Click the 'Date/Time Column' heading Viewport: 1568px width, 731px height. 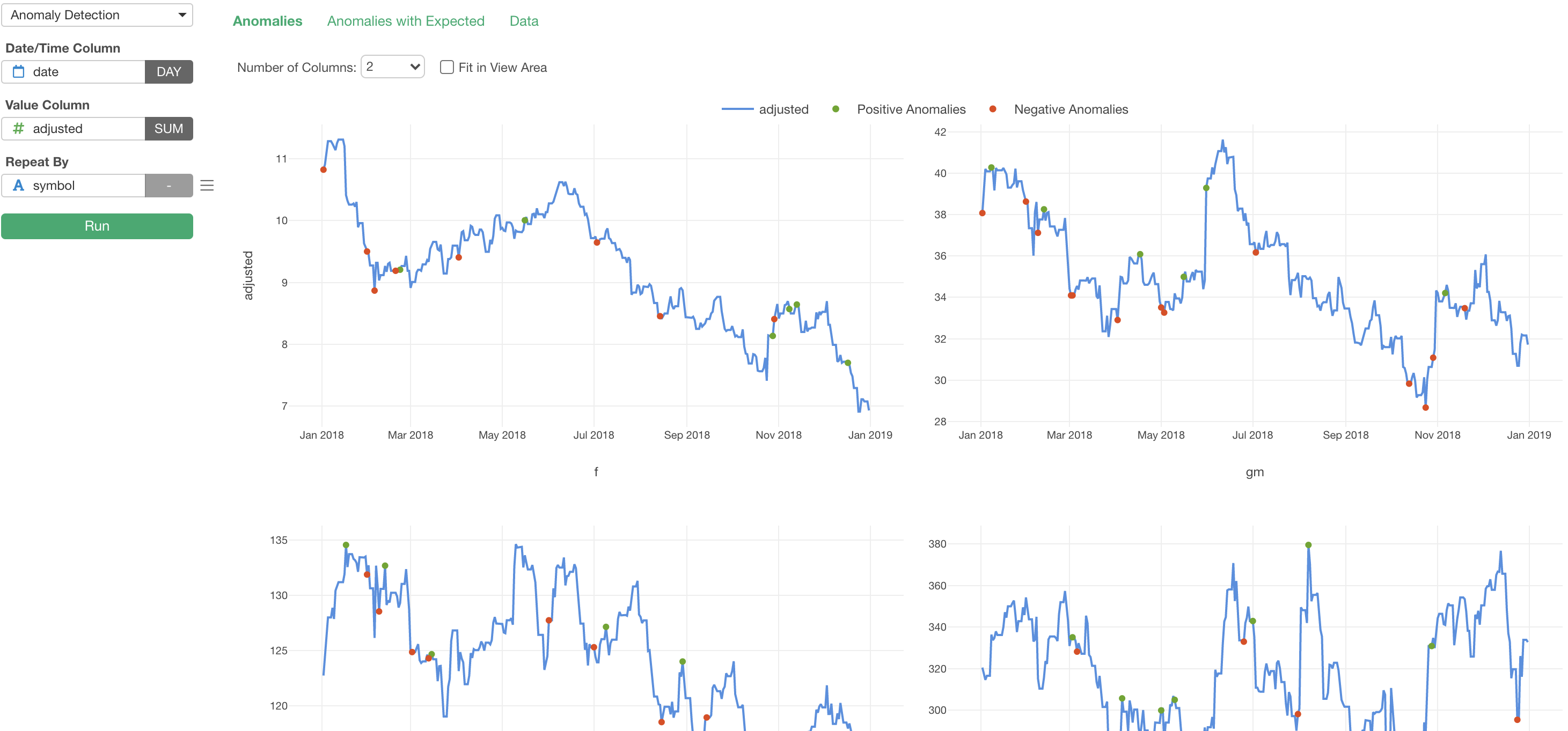click(x=63, y=48)
